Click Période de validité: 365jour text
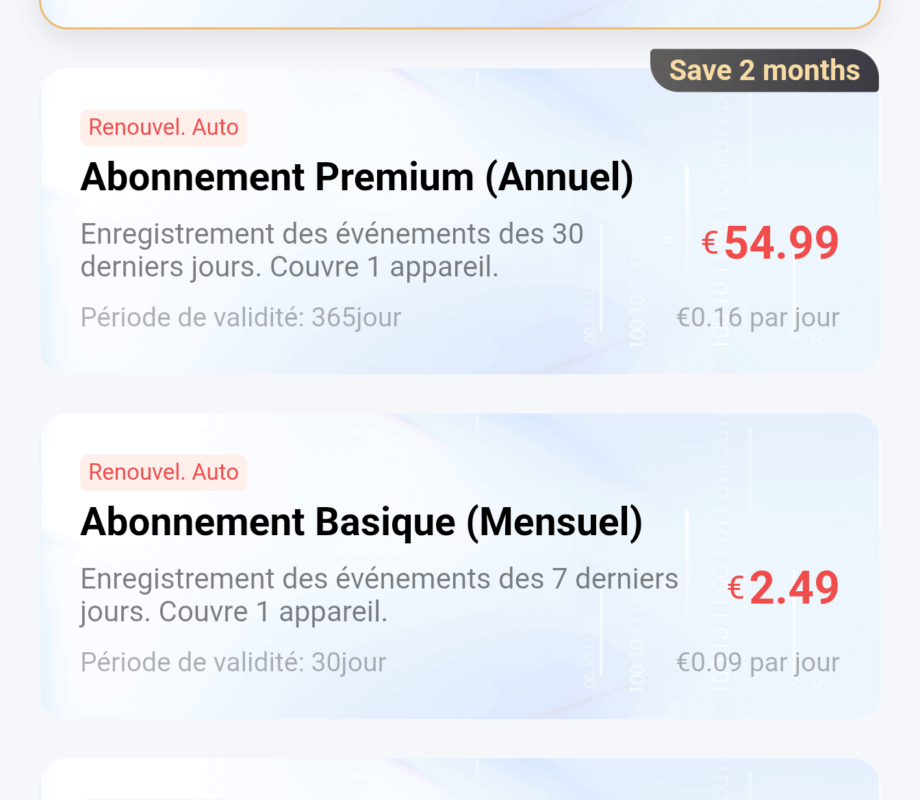The image size is (920, 800). [240, 318]
